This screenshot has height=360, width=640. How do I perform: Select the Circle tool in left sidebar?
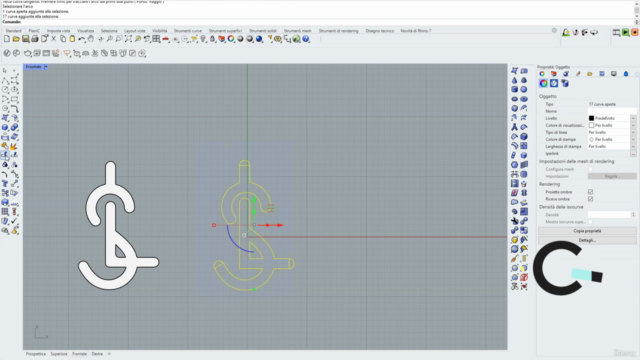point(5,90)
